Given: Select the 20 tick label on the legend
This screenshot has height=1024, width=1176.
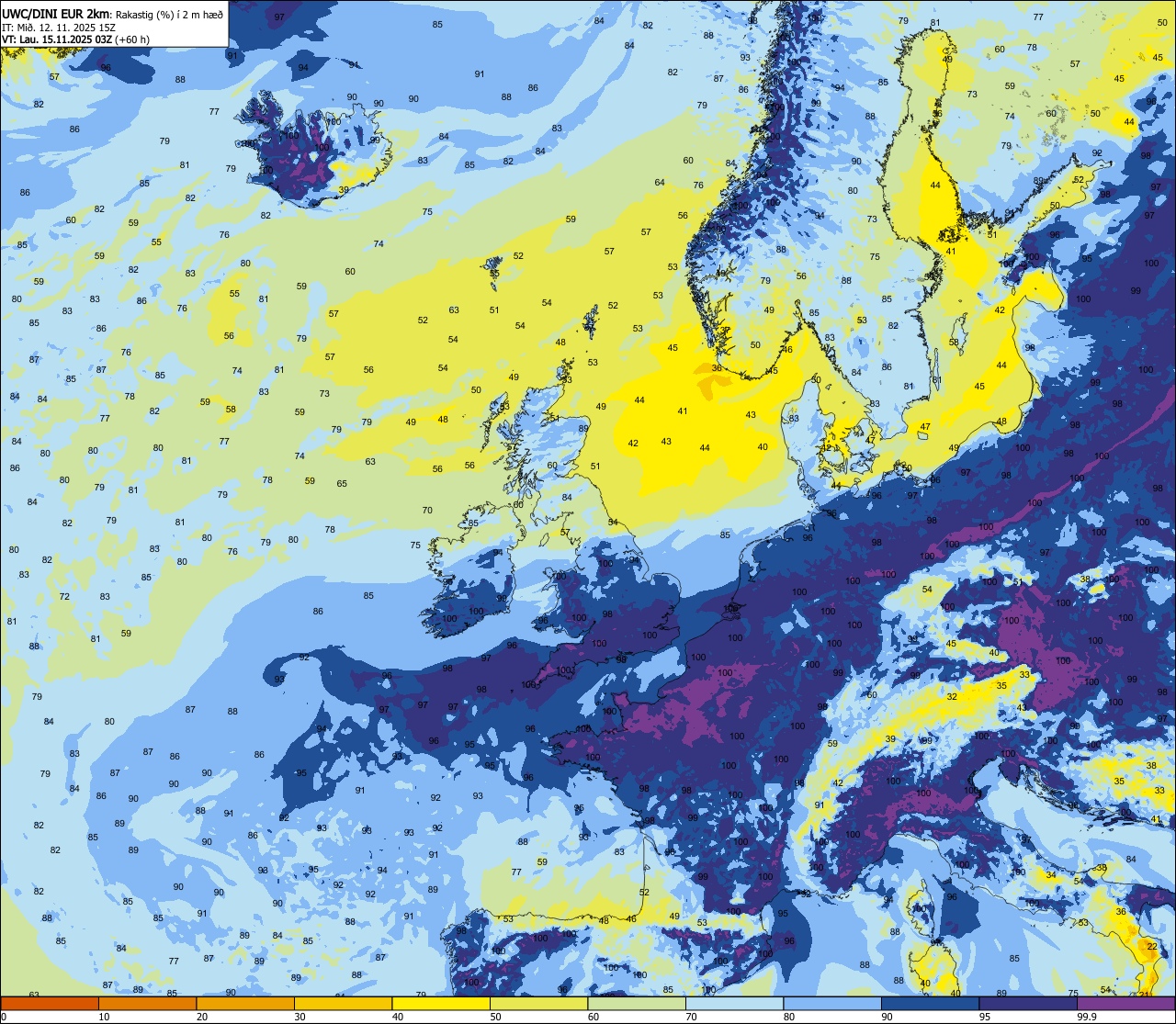Looking at the screenshot, I should coord(201,1017).
